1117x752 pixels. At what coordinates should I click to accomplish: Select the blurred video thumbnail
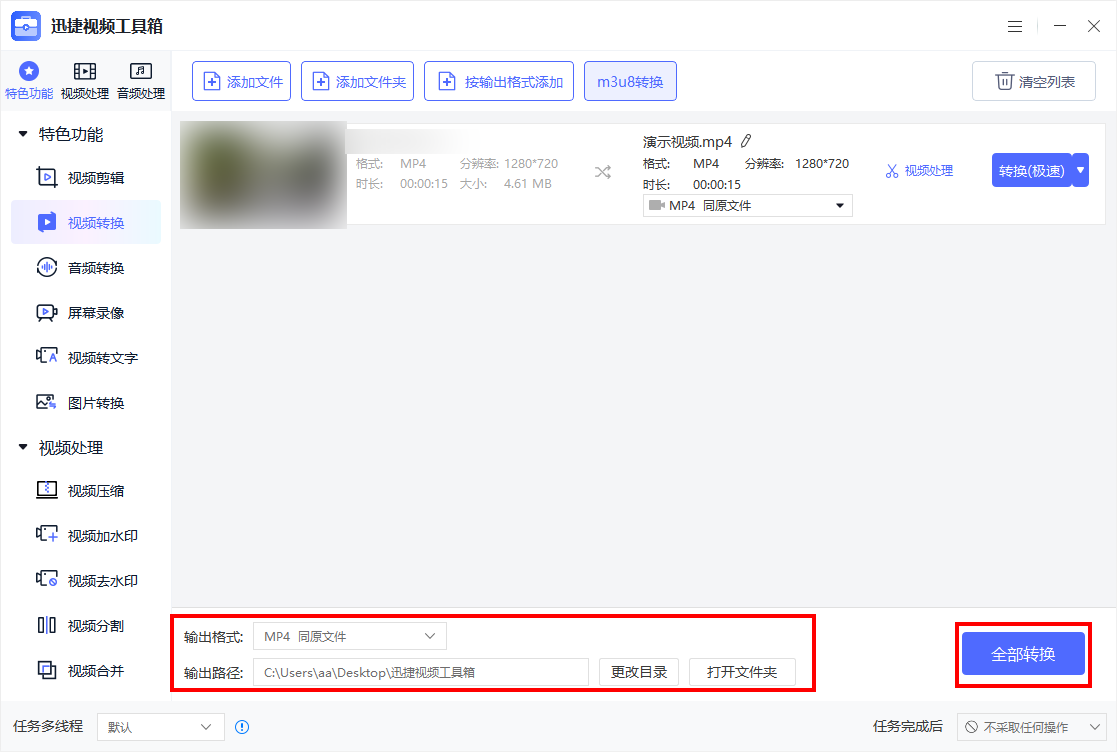(x=264, y=174)
